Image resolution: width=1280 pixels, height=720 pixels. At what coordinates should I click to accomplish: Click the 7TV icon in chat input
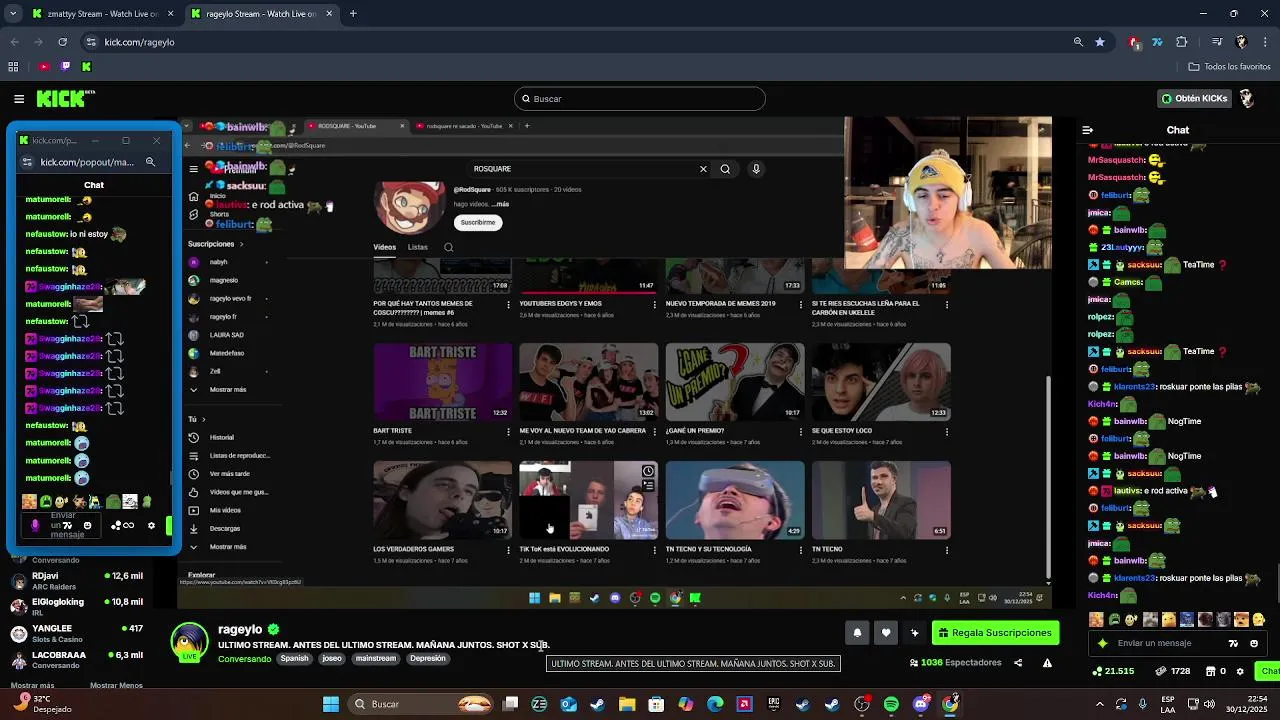pos(1233,643)
